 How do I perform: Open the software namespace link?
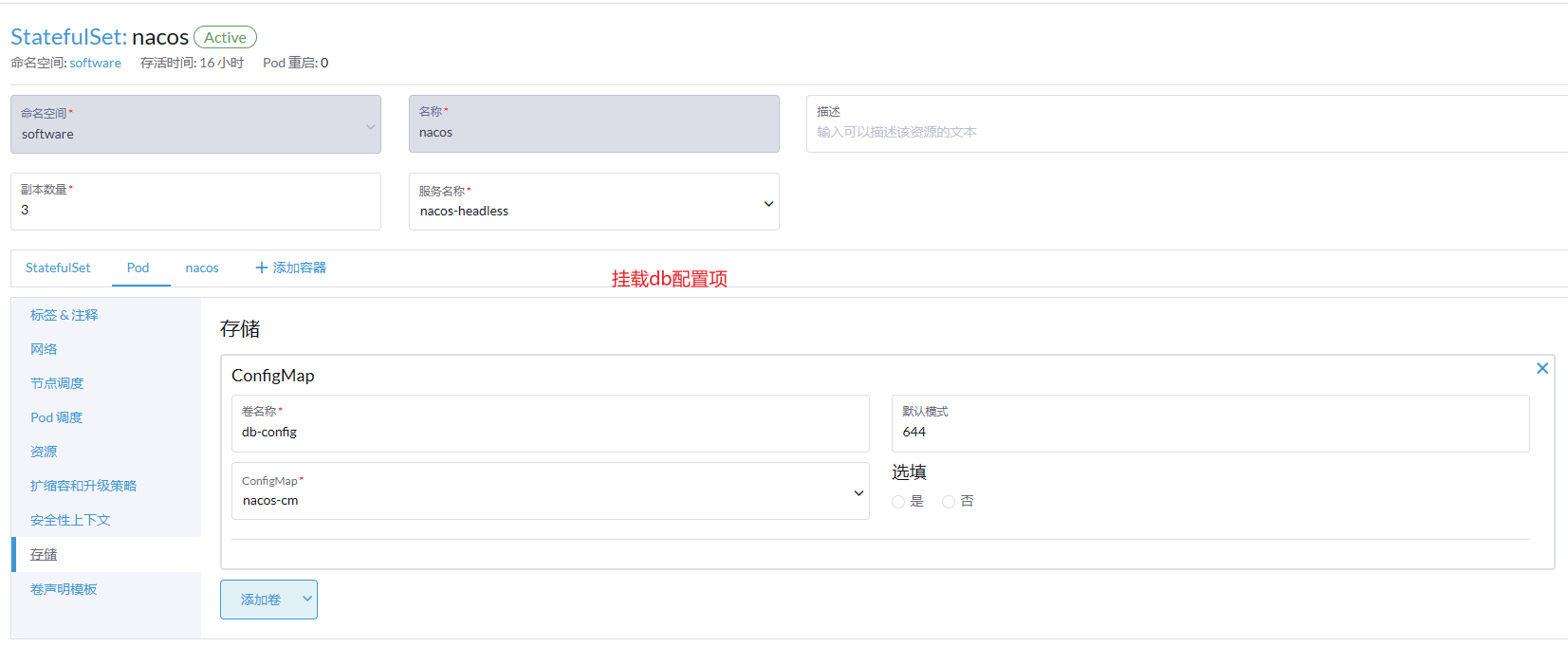(95, 63)
